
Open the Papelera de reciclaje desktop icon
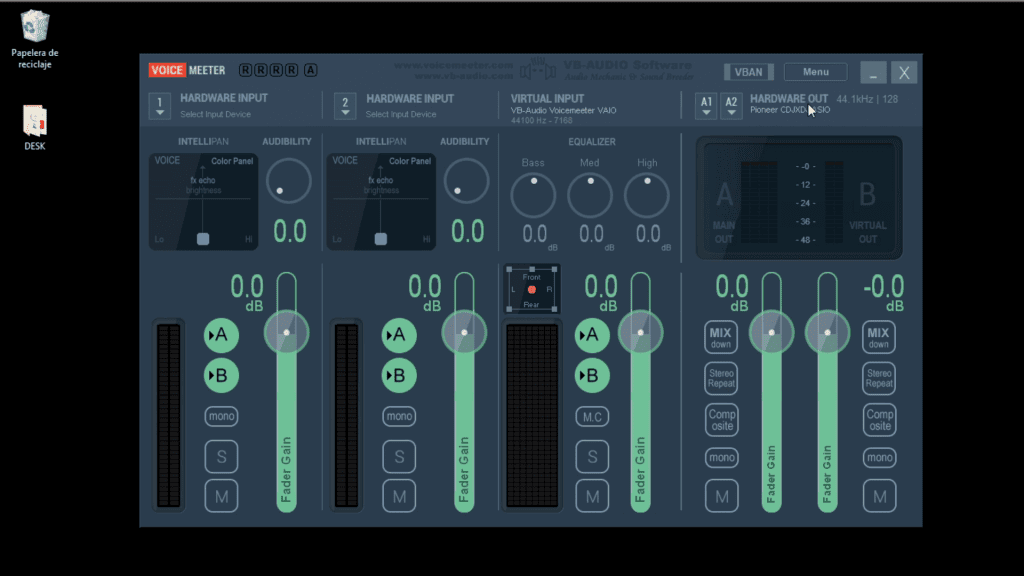click(35, 39)
